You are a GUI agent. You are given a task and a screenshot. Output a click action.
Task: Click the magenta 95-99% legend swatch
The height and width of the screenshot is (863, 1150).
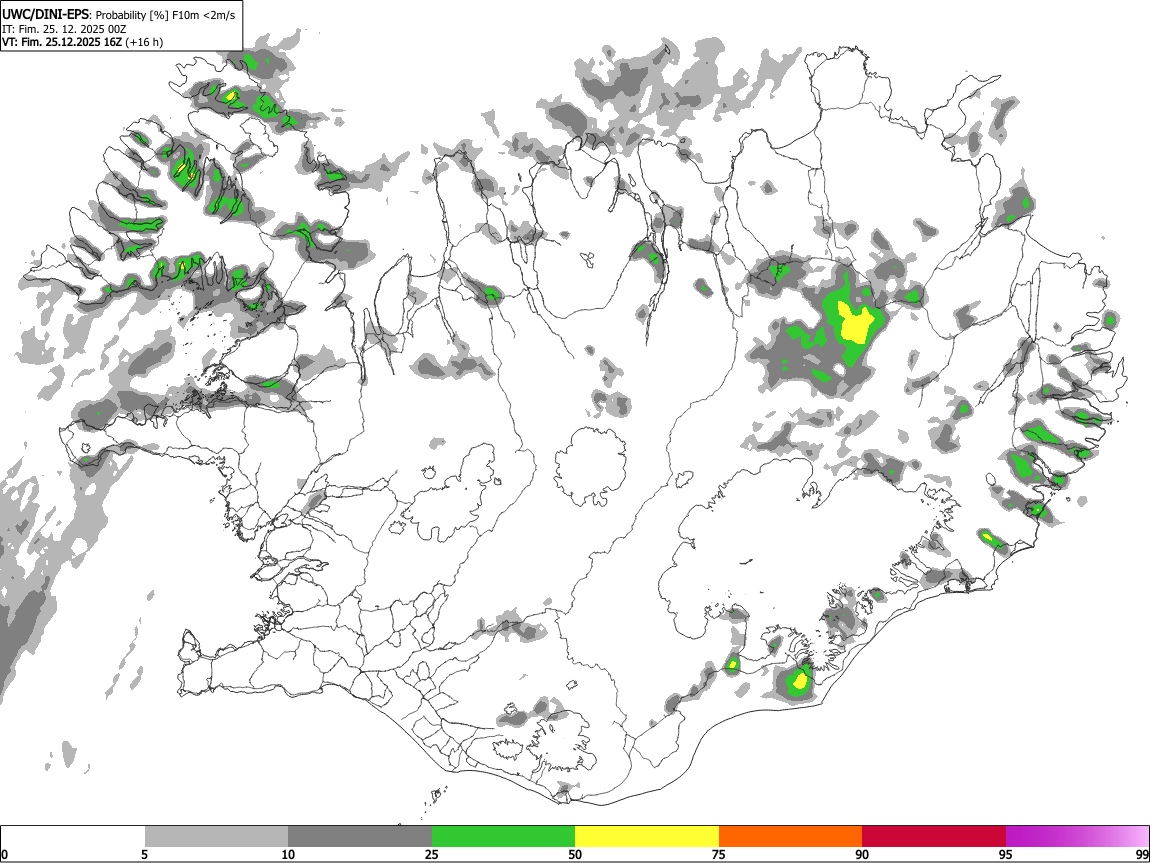point(1077,837)
